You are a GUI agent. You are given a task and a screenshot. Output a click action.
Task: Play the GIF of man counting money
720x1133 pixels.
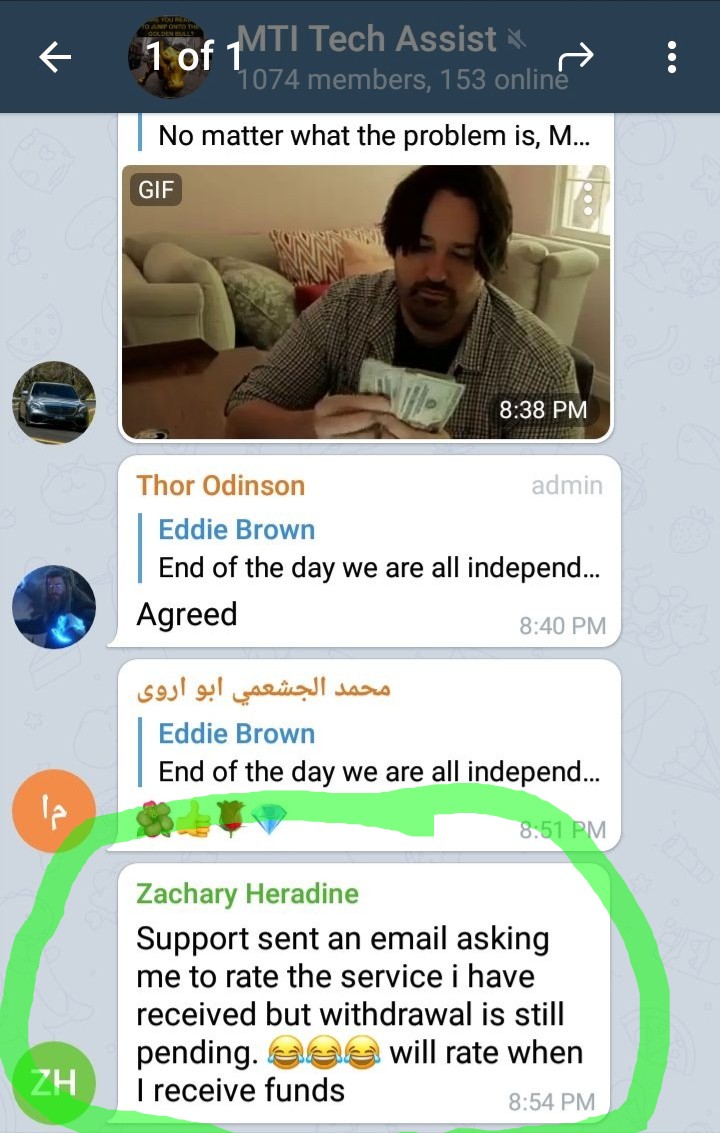click(366, 302)
